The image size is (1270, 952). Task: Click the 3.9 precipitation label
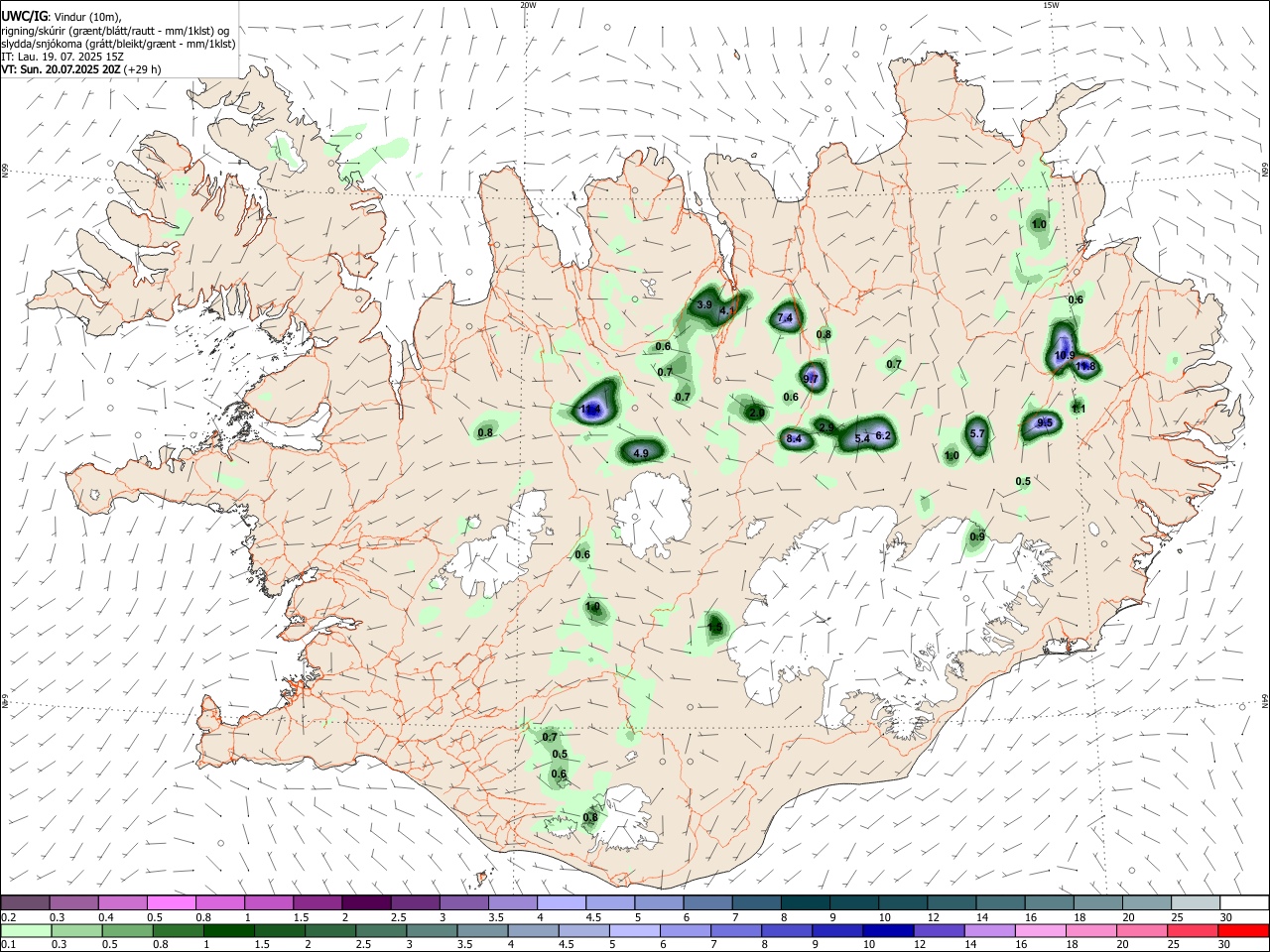704,305
